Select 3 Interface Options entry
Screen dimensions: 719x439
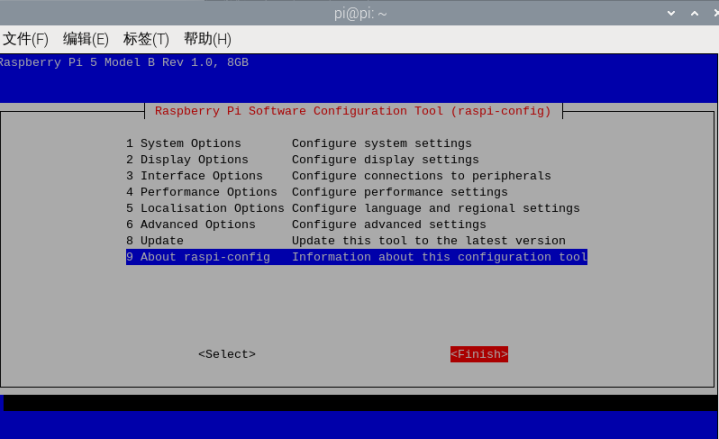click(x=356, y=176)
